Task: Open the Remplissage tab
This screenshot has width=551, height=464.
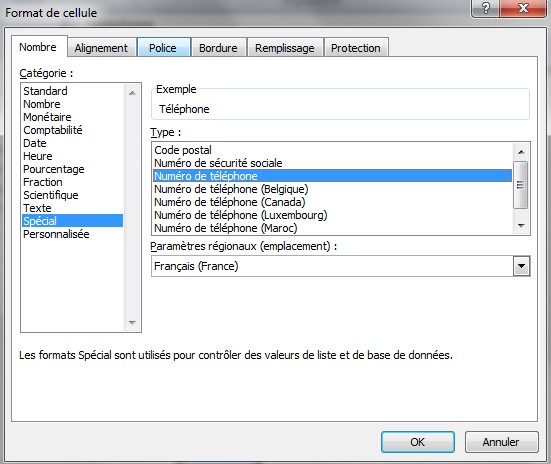Action: (x=285, y=47)
